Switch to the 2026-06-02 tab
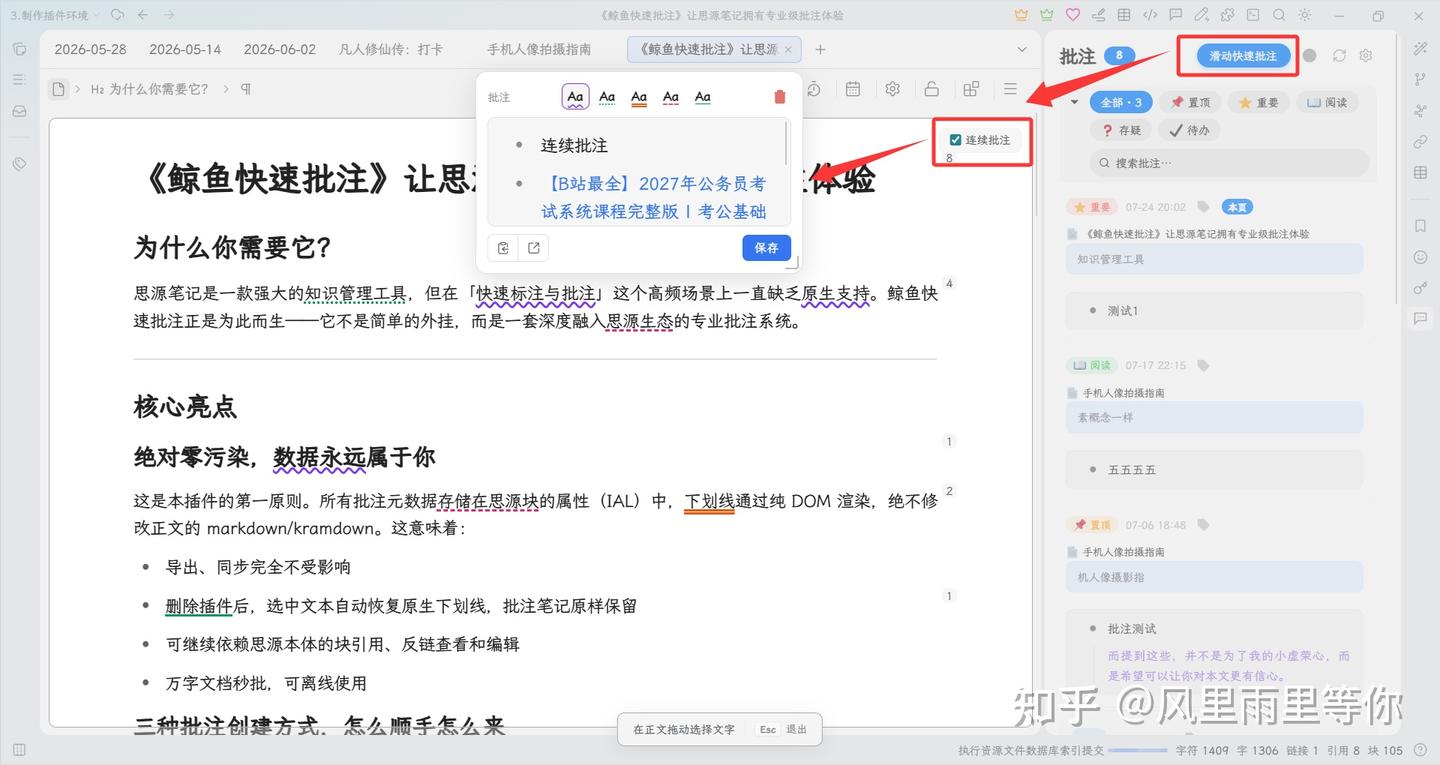Viewport: 1440px width, 765px height. tap(280, 49)
